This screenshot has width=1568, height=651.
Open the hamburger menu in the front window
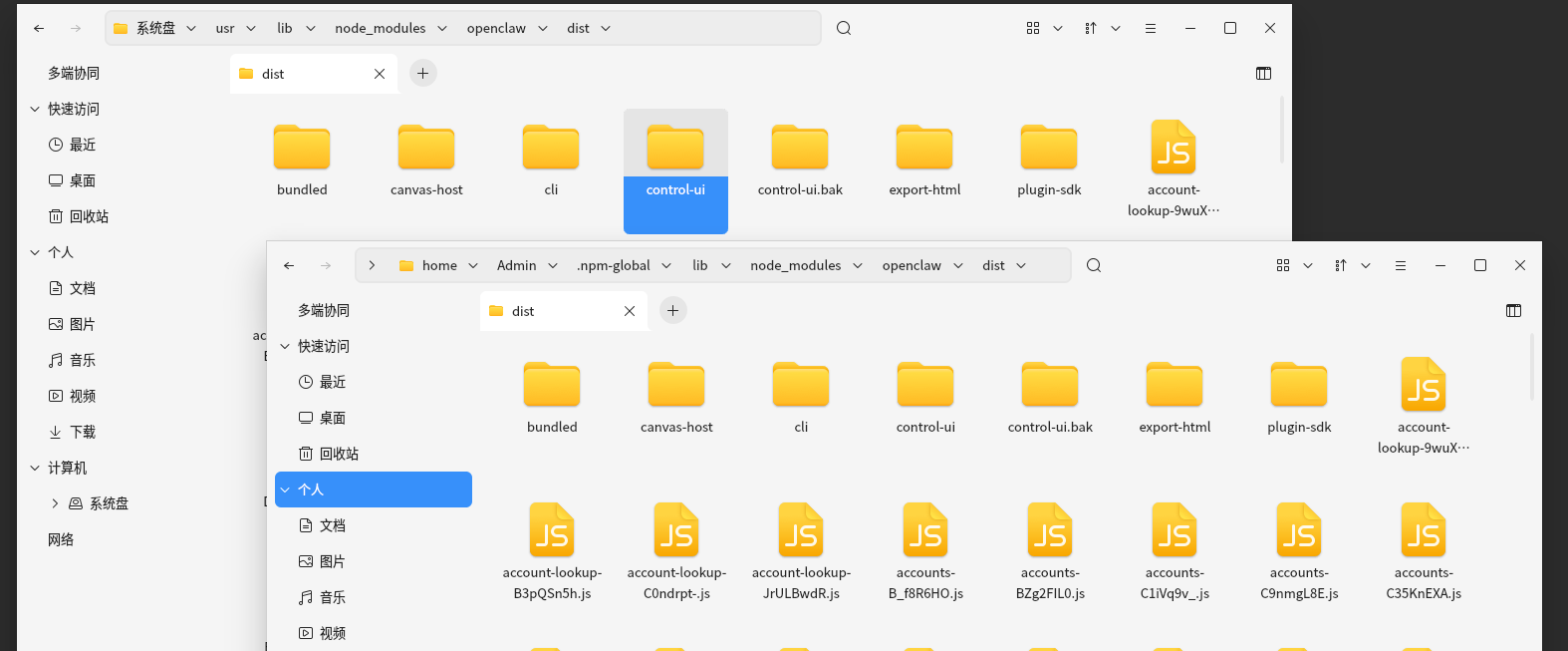[x=1401, y=265]
